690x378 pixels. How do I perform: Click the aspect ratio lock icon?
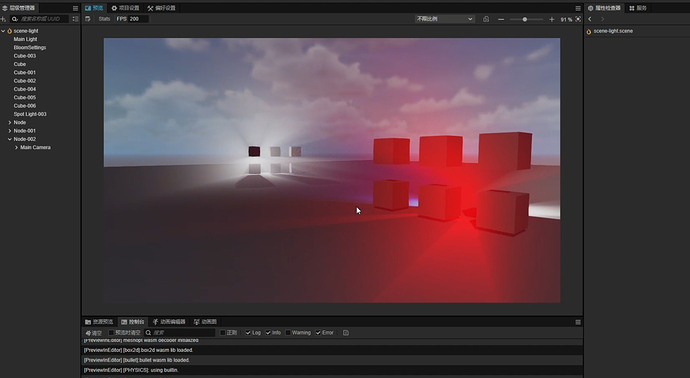486,19
